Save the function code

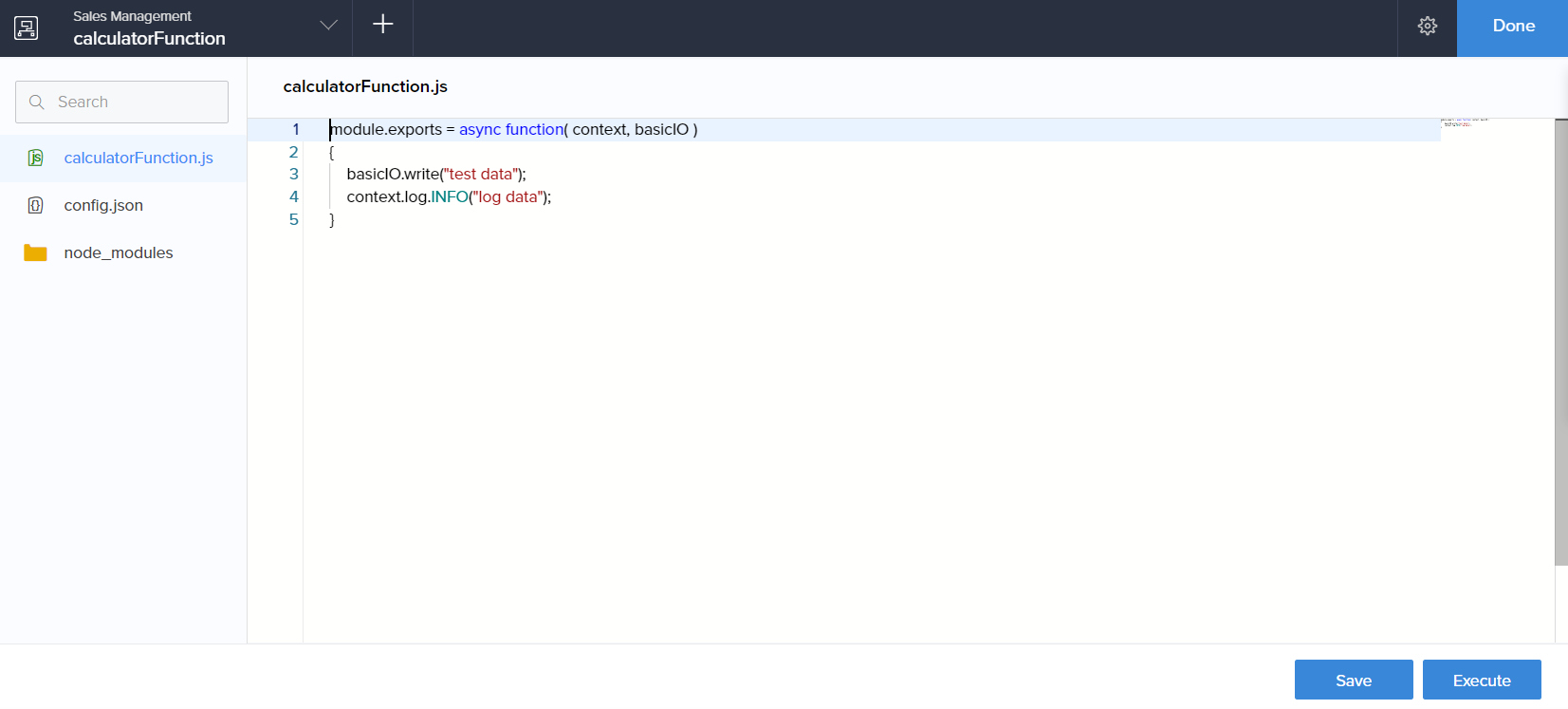tap(1353, 681)
